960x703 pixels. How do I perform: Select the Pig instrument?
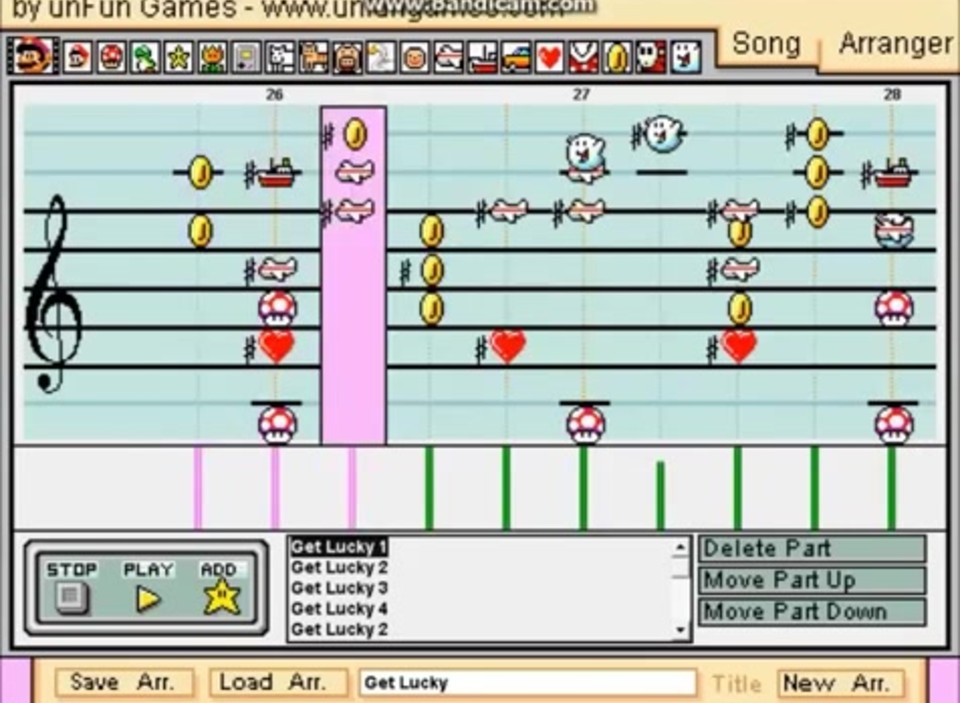(x=347, y=58)
